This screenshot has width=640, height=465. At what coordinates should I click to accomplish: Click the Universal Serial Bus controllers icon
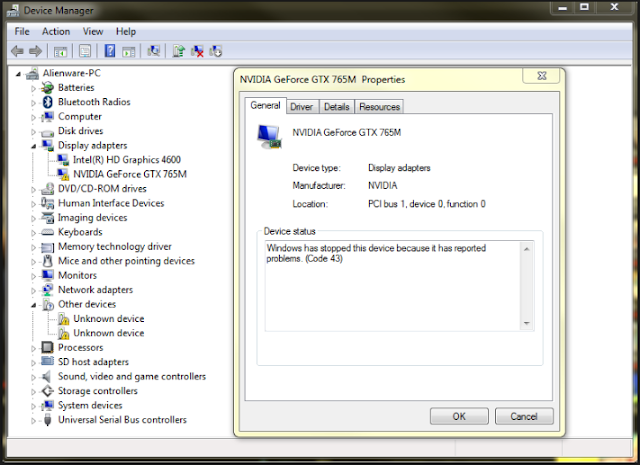coord(48,420)
